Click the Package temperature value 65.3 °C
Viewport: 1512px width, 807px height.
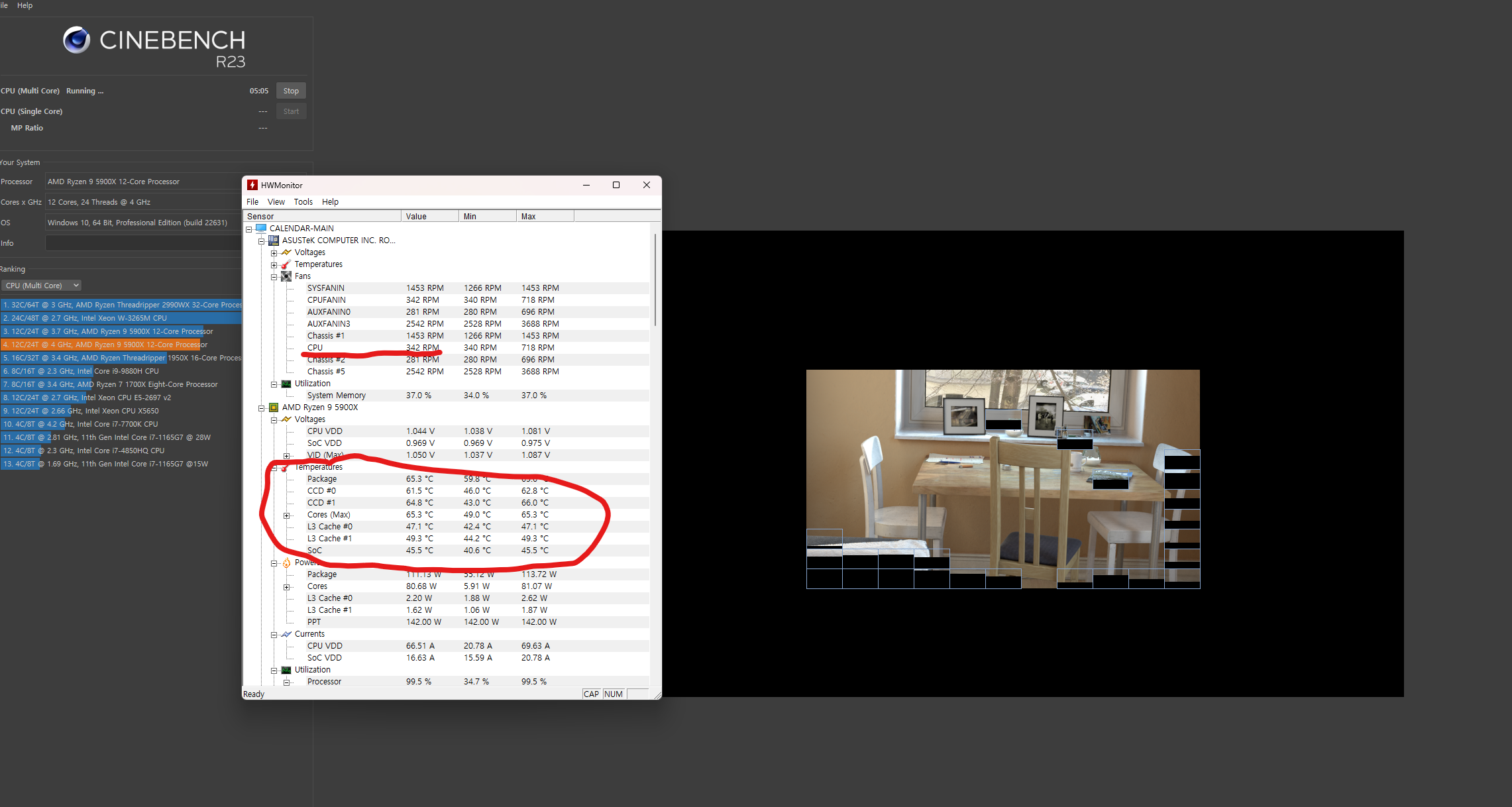pyautogui.click(x=419, y=479)
